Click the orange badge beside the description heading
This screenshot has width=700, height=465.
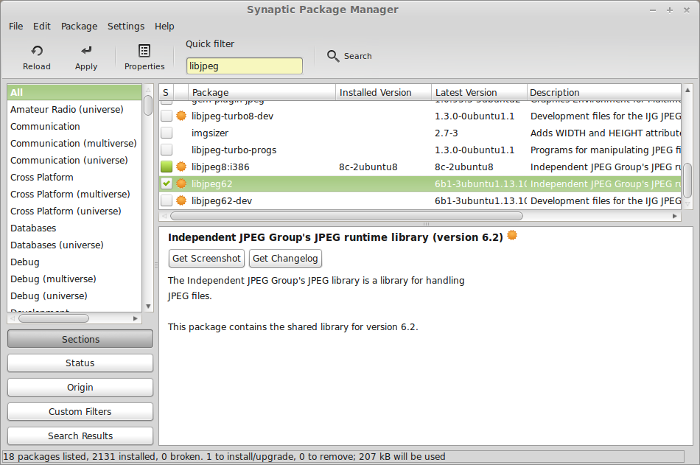coord(512,235)
